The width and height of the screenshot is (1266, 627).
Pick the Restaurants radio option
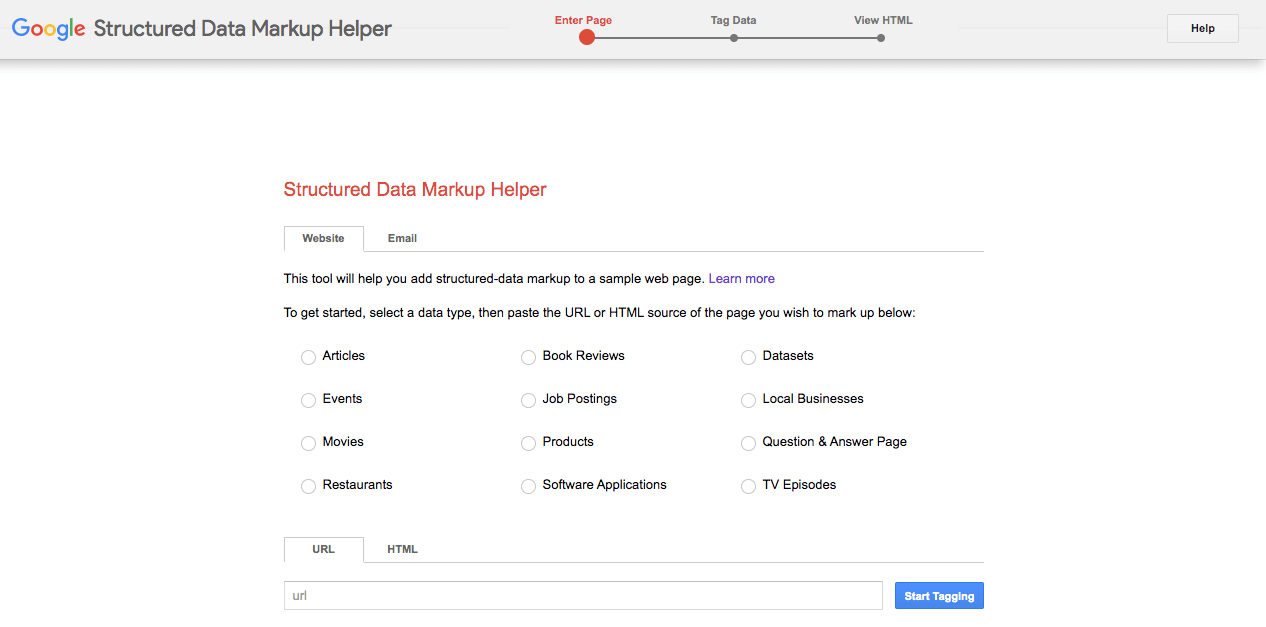[308, 486]
